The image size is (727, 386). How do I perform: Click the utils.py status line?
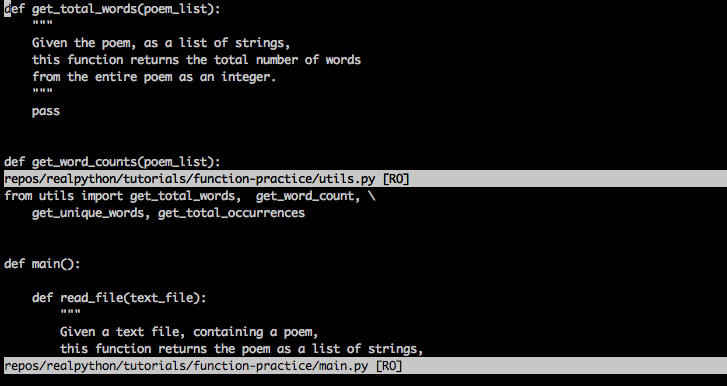point(364,179)
